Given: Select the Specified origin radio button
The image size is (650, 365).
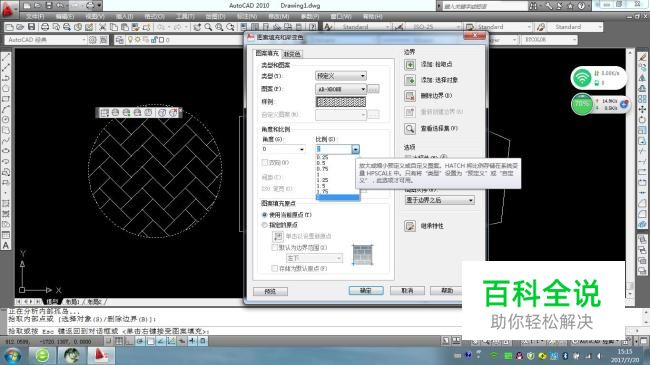Looking at the screenshot, I should [264, 225].
